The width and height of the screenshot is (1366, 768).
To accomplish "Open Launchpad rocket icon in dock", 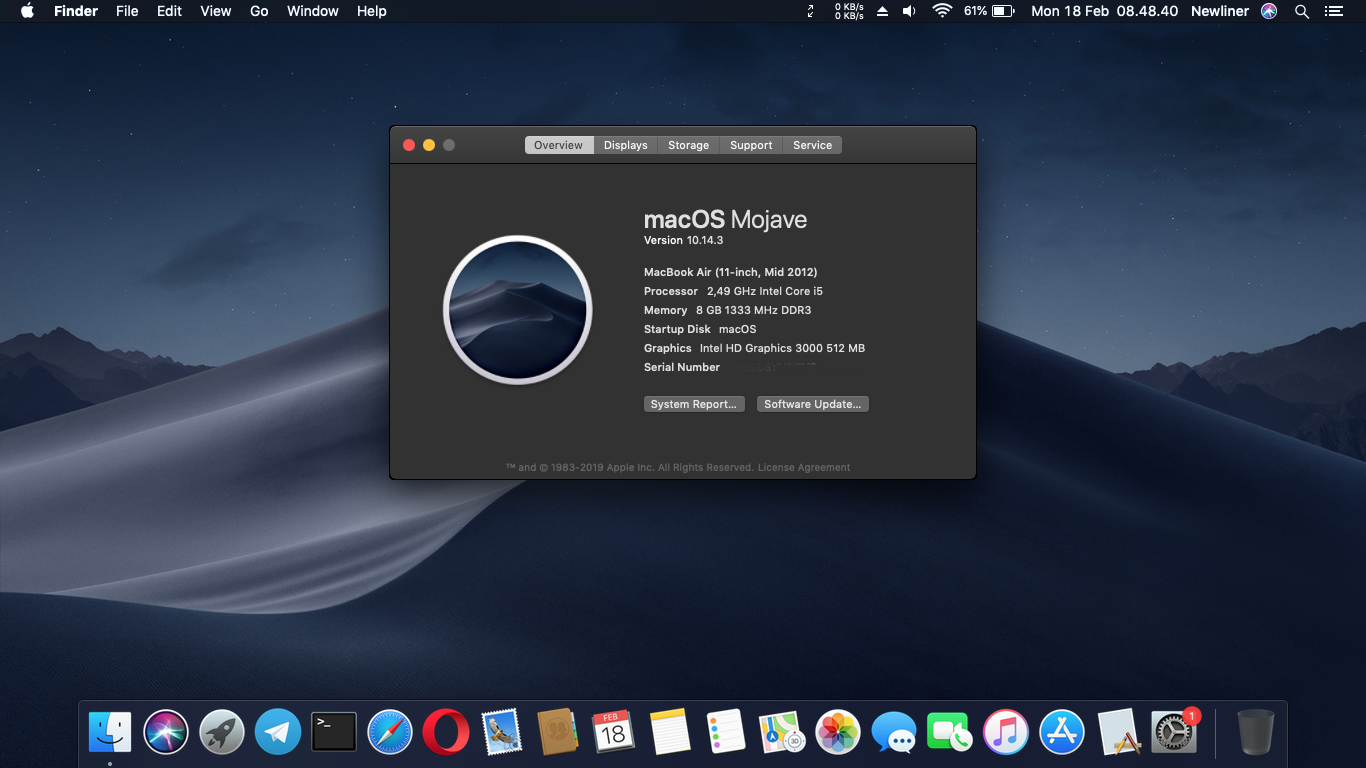I will click(222, 732).
